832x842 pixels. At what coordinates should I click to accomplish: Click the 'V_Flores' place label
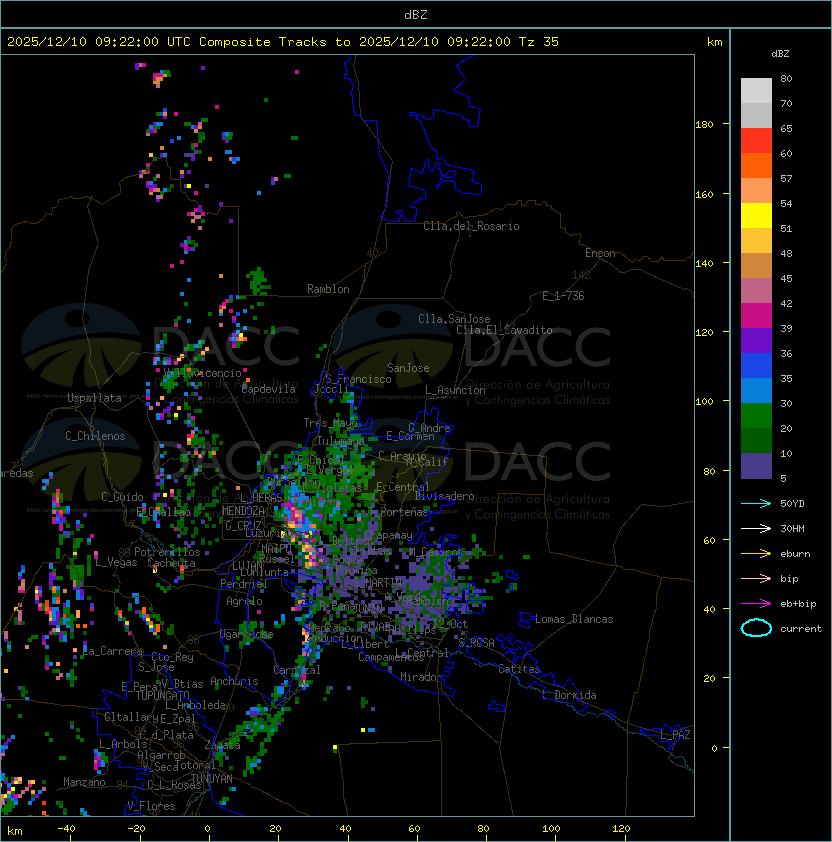[x=151, y=806]
